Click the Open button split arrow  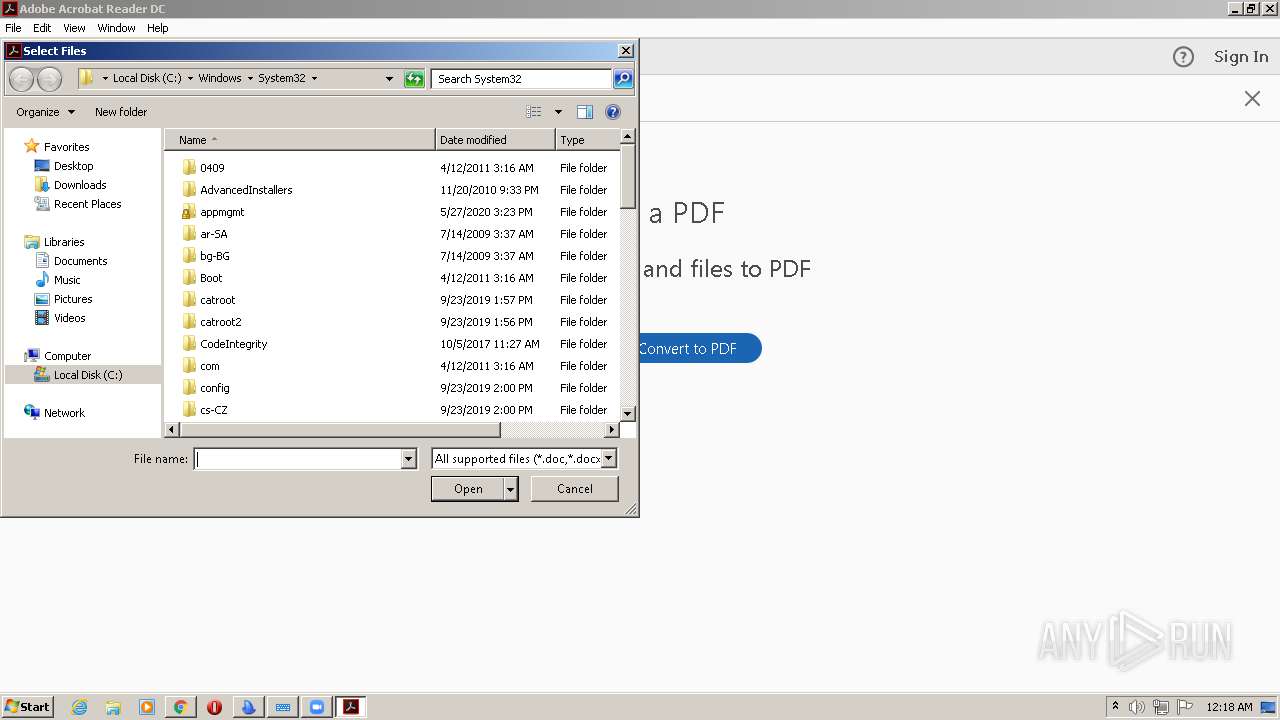click(510, 489)
